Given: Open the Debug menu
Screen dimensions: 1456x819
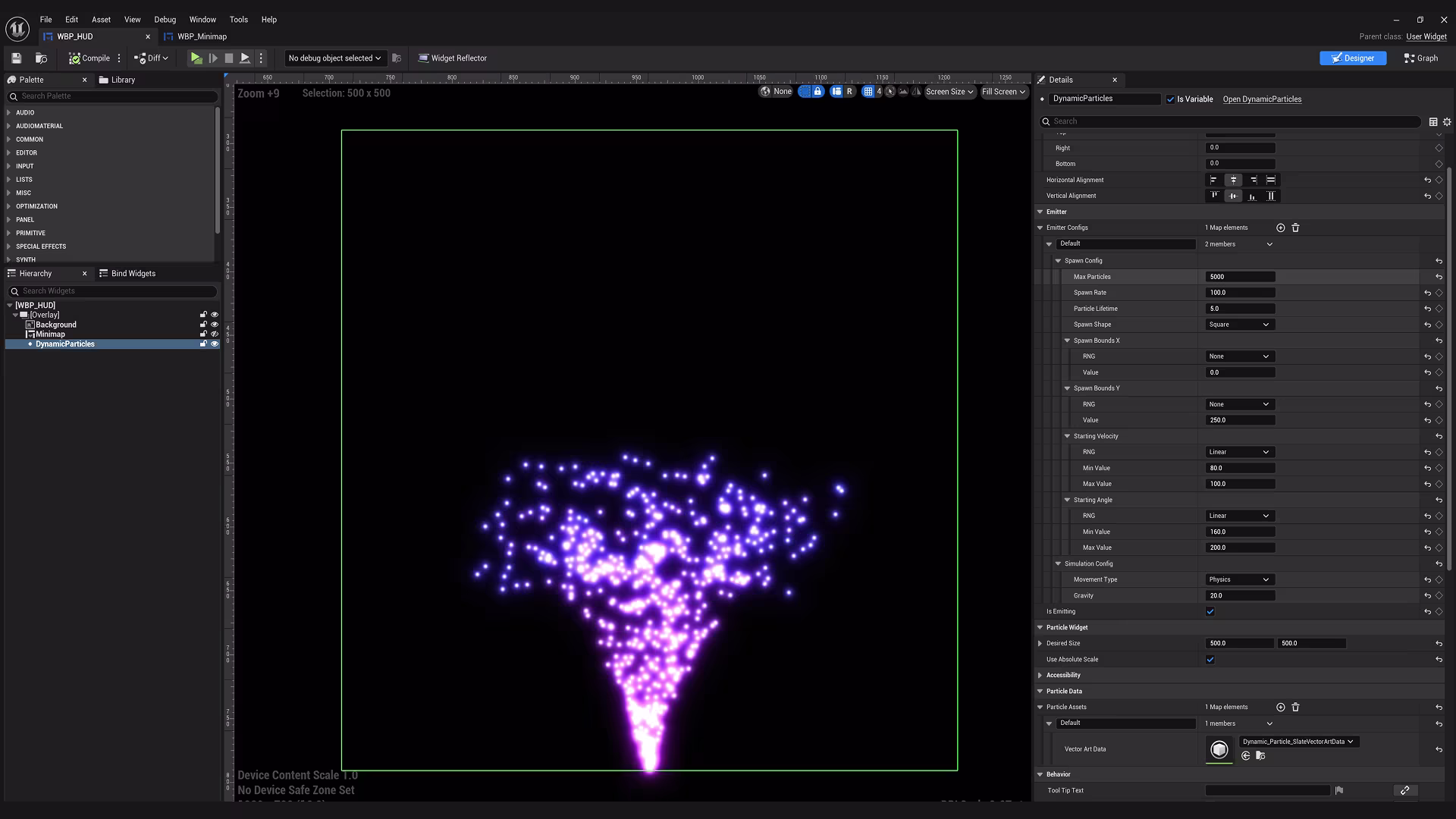Looking at the screenshot, I should (165, 20).
